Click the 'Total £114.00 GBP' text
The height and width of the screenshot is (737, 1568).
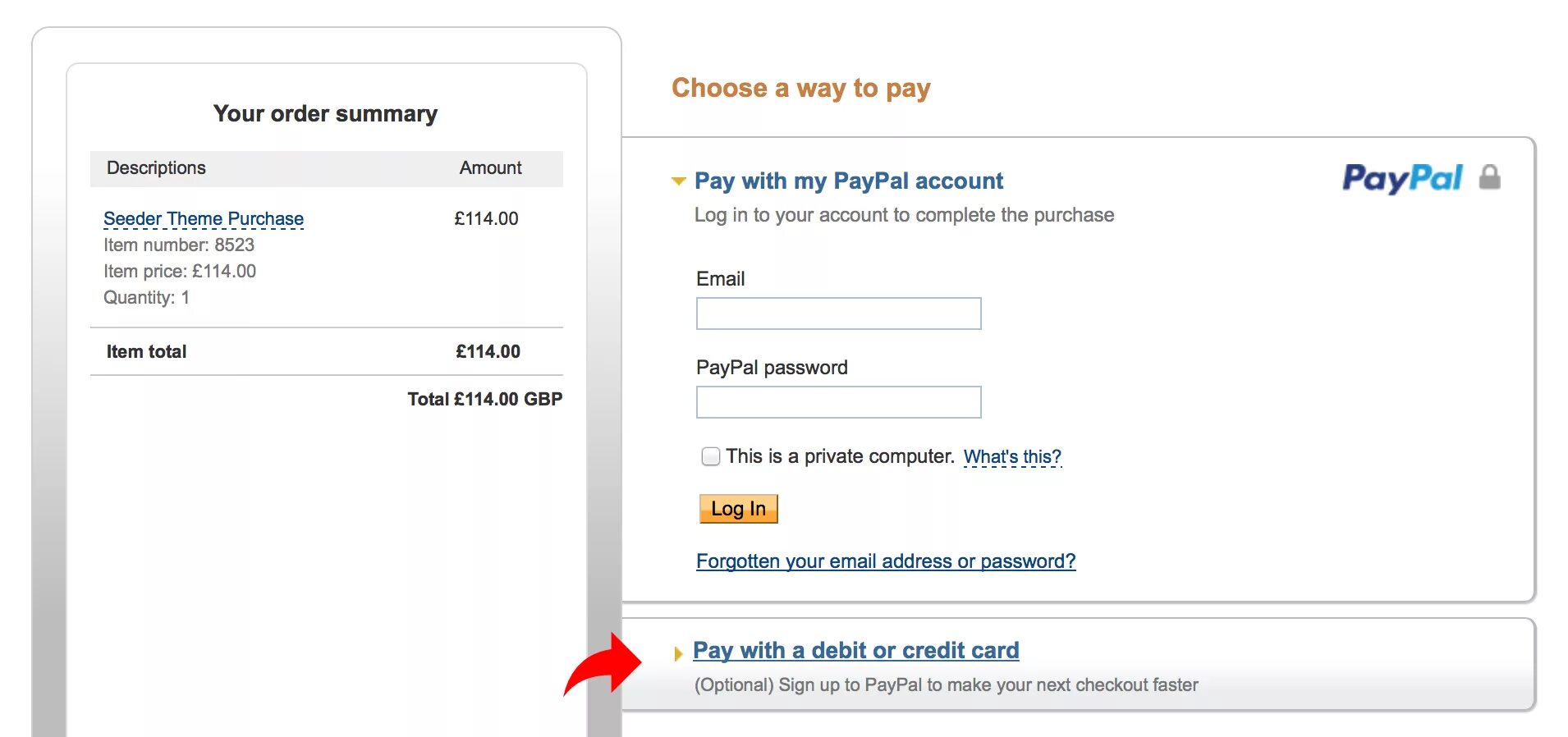[484, 400]
